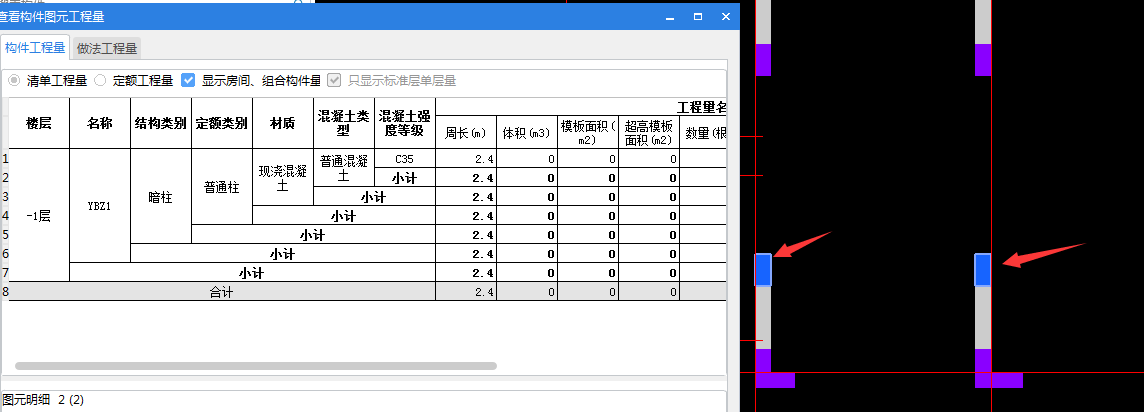Toggle 只显示标准层单层量 checkbox
Viewport: 1144px width, 412px height.
pos(334,80)
